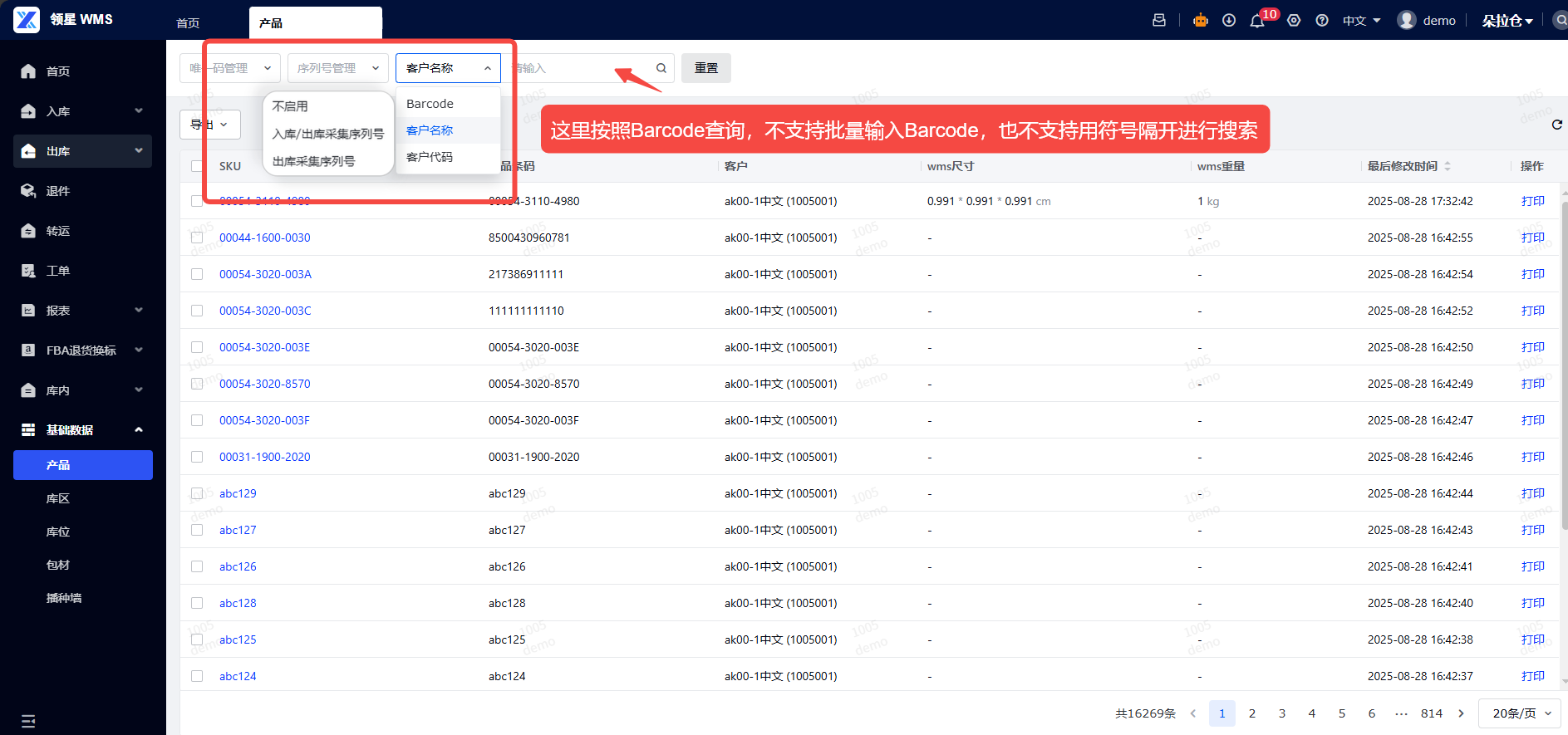Screen dimensions: 1568x735
Task: Click 打印 for row abc128
Action: click(x=1533, y=603)
